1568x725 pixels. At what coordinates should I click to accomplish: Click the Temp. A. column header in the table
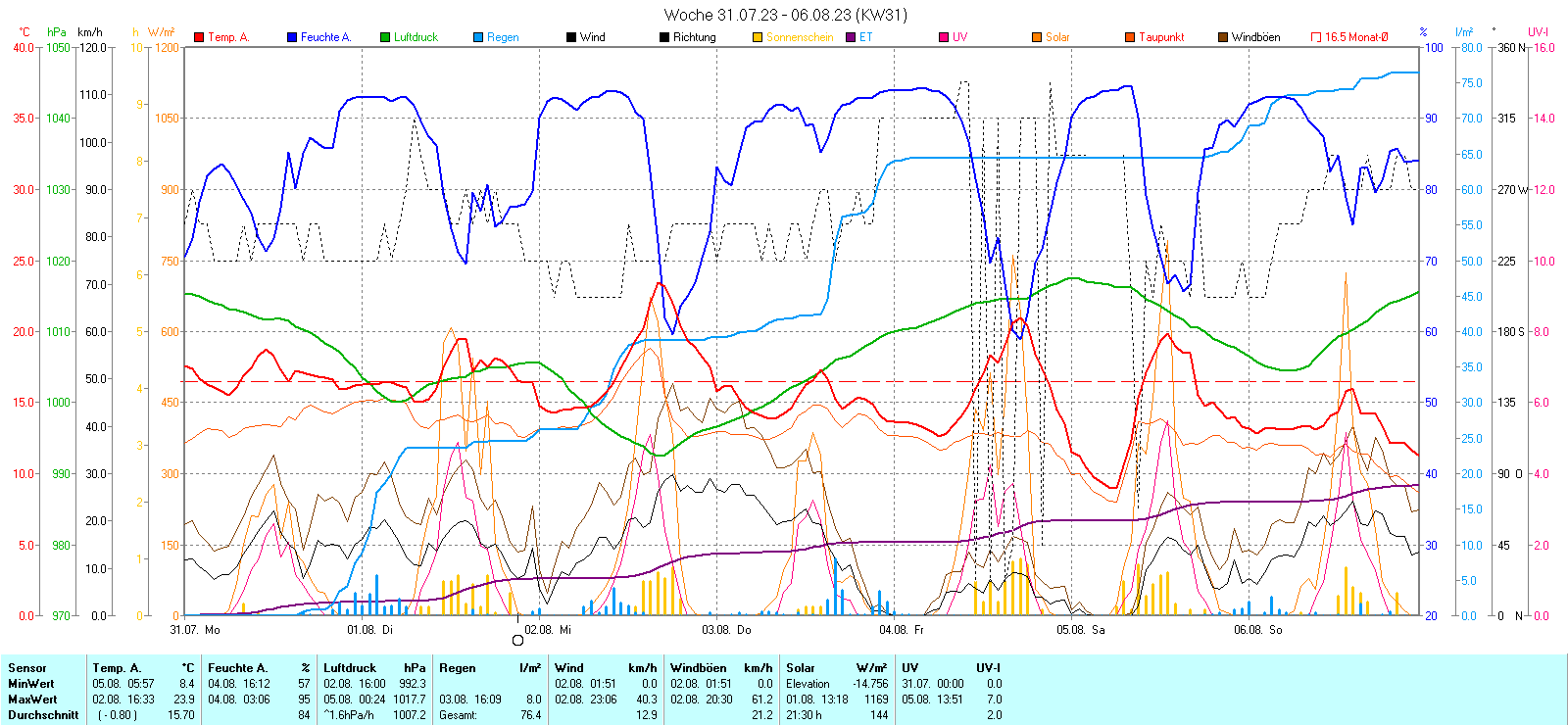[118, 668]
